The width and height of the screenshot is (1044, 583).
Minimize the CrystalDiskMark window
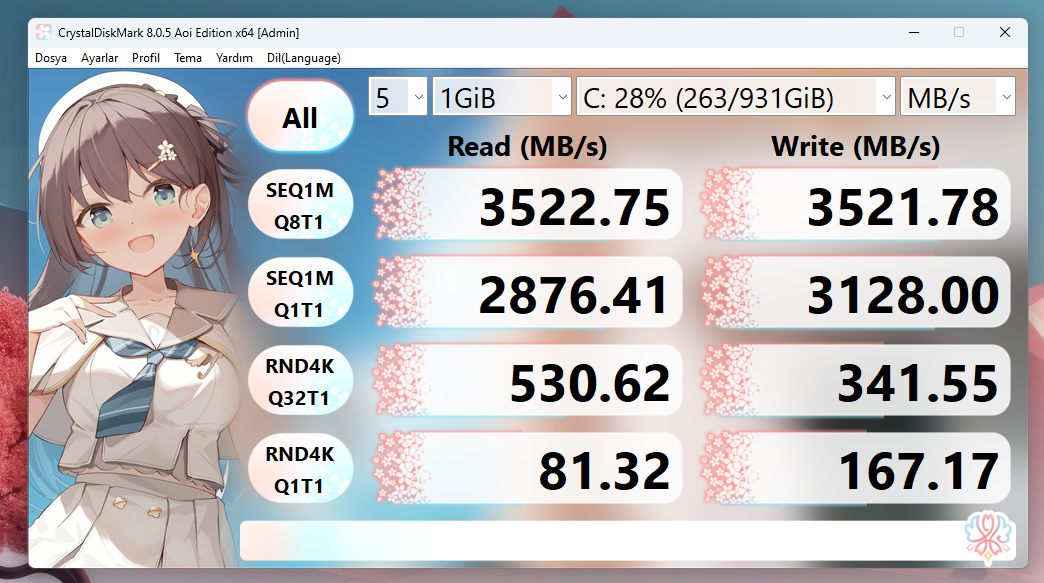tap(914, 32)
